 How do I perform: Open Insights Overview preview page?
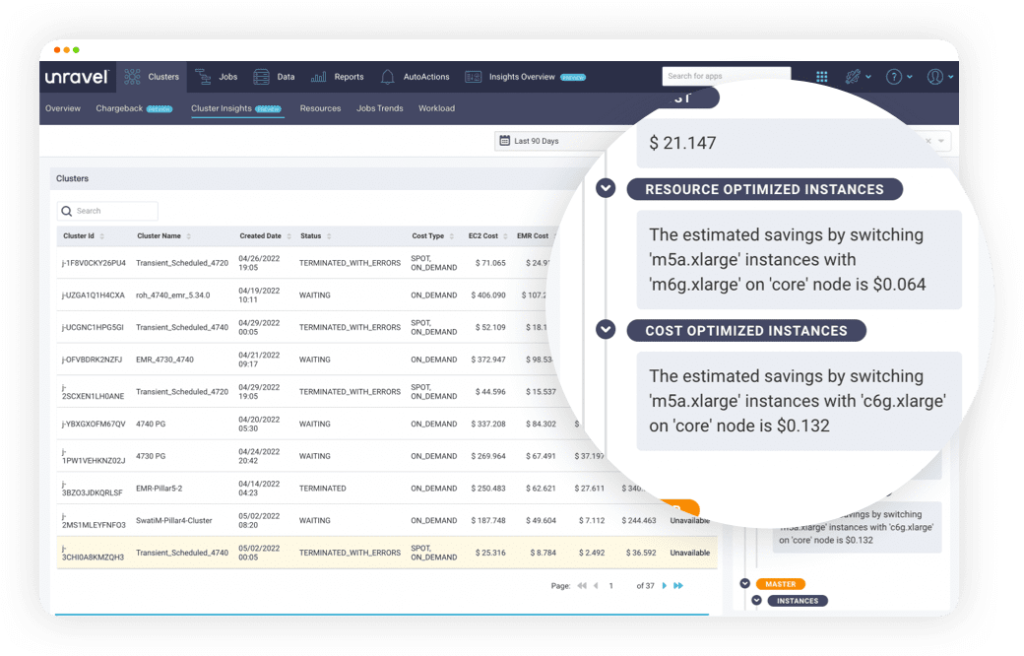click(525, 76)
